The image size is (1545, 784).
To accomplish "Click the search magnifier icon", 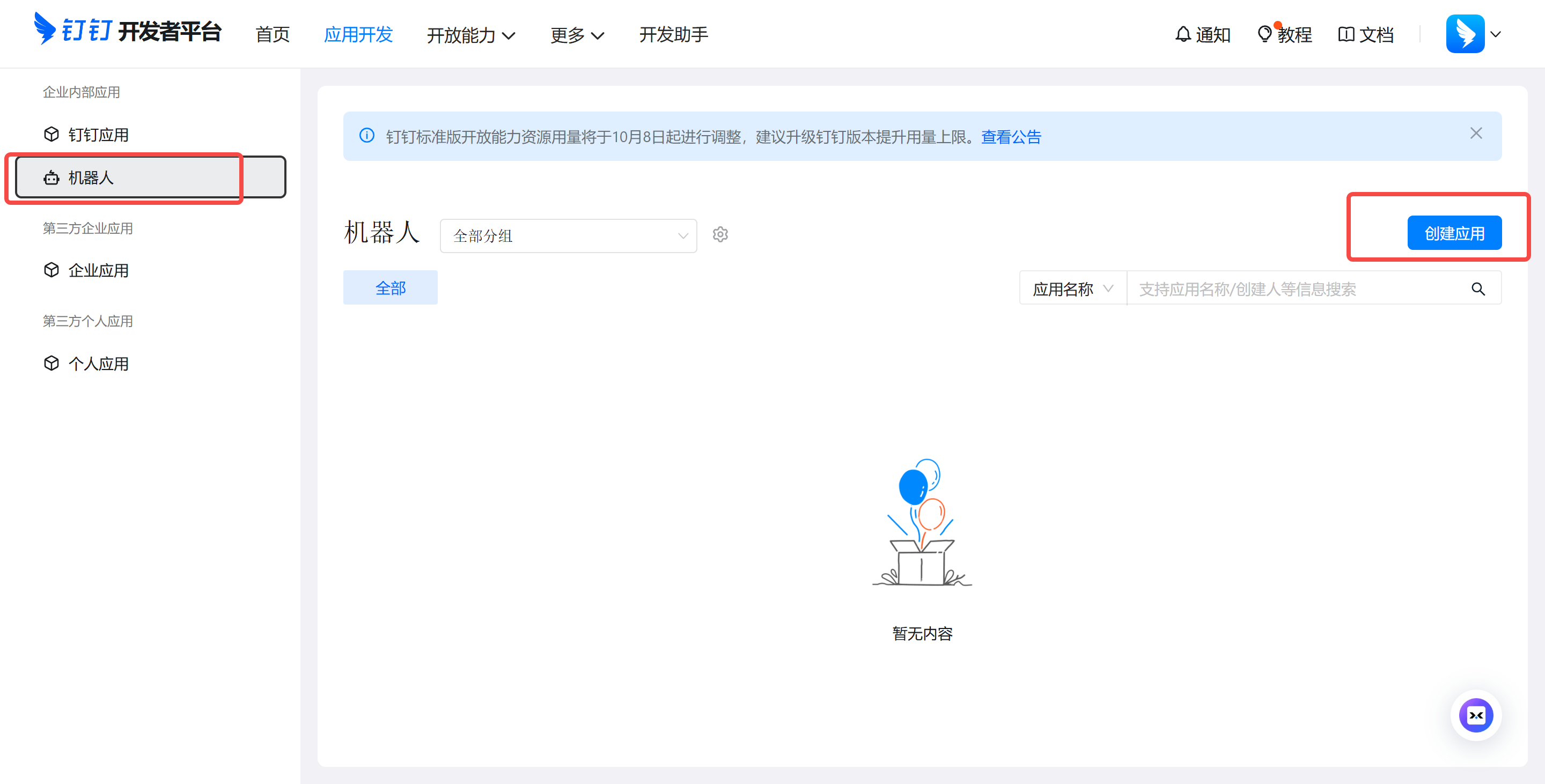I will [1477, 289].
